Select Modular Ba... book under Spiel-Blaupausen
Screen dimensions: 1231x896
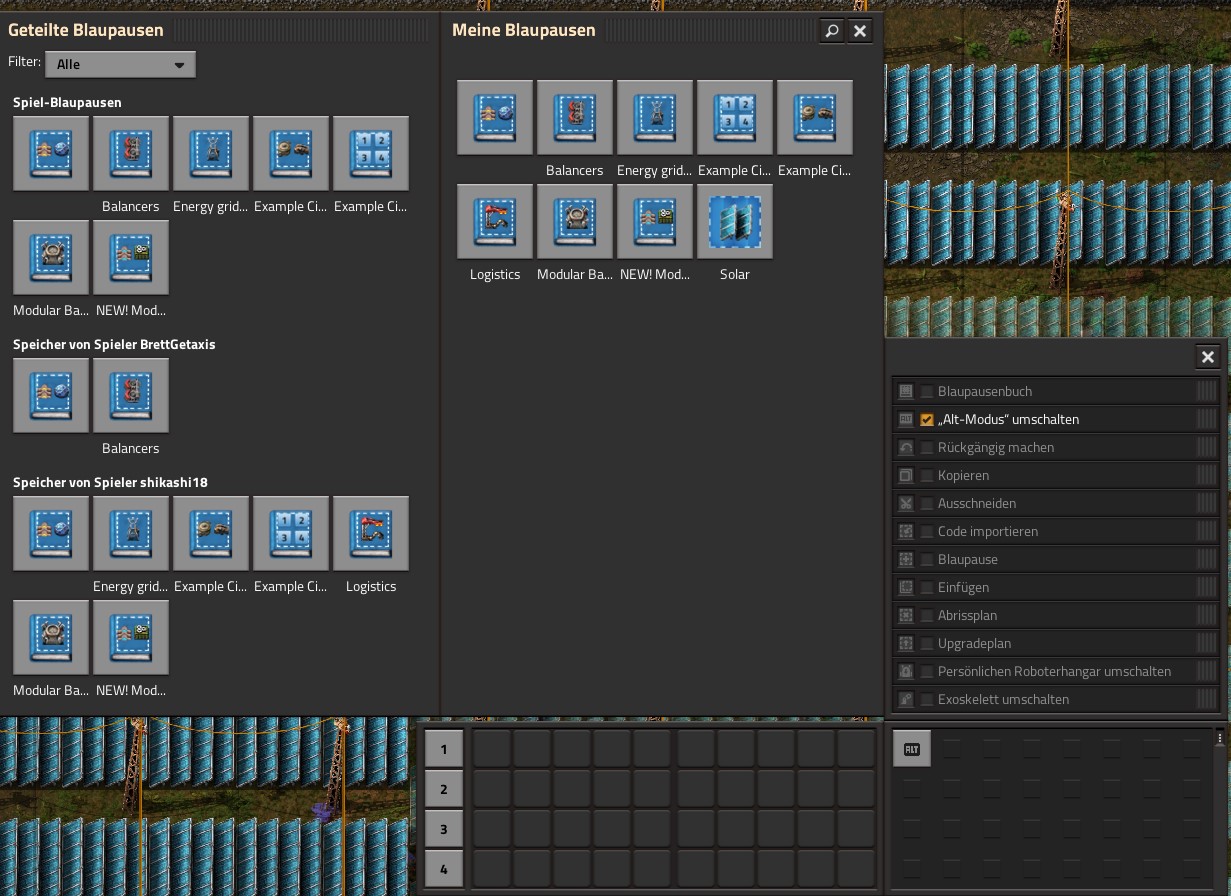(51, 257)
